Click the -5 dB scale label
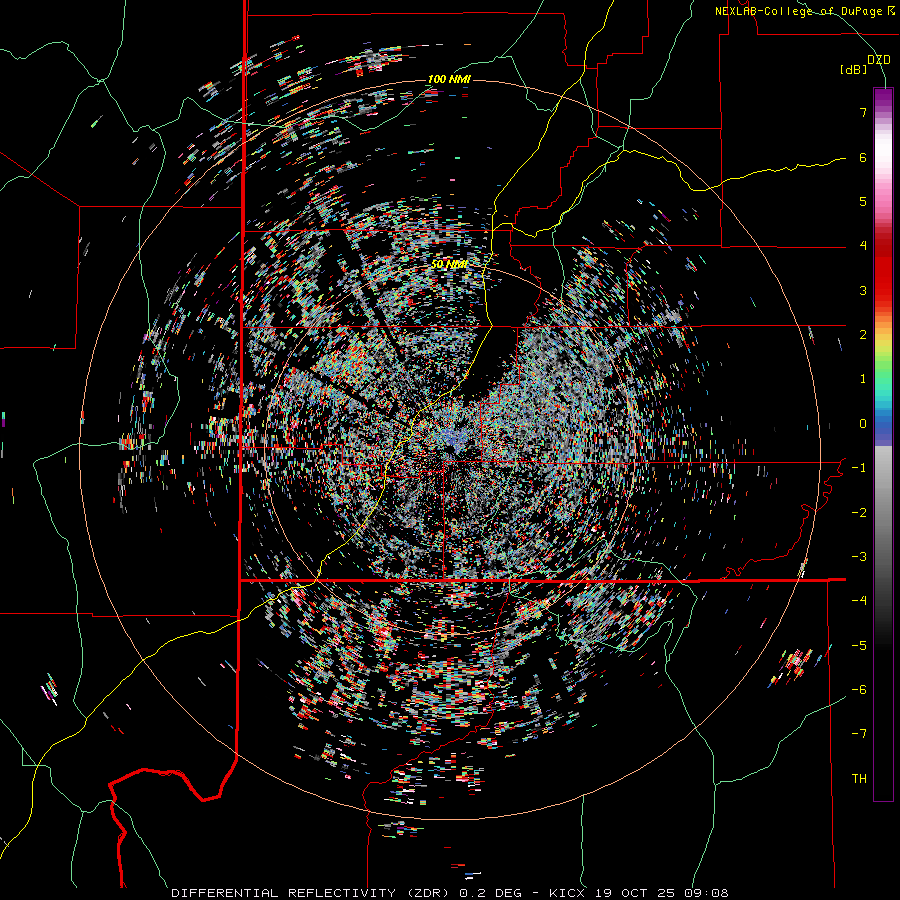This screenshot has height=900, width=900. point(859,646)
